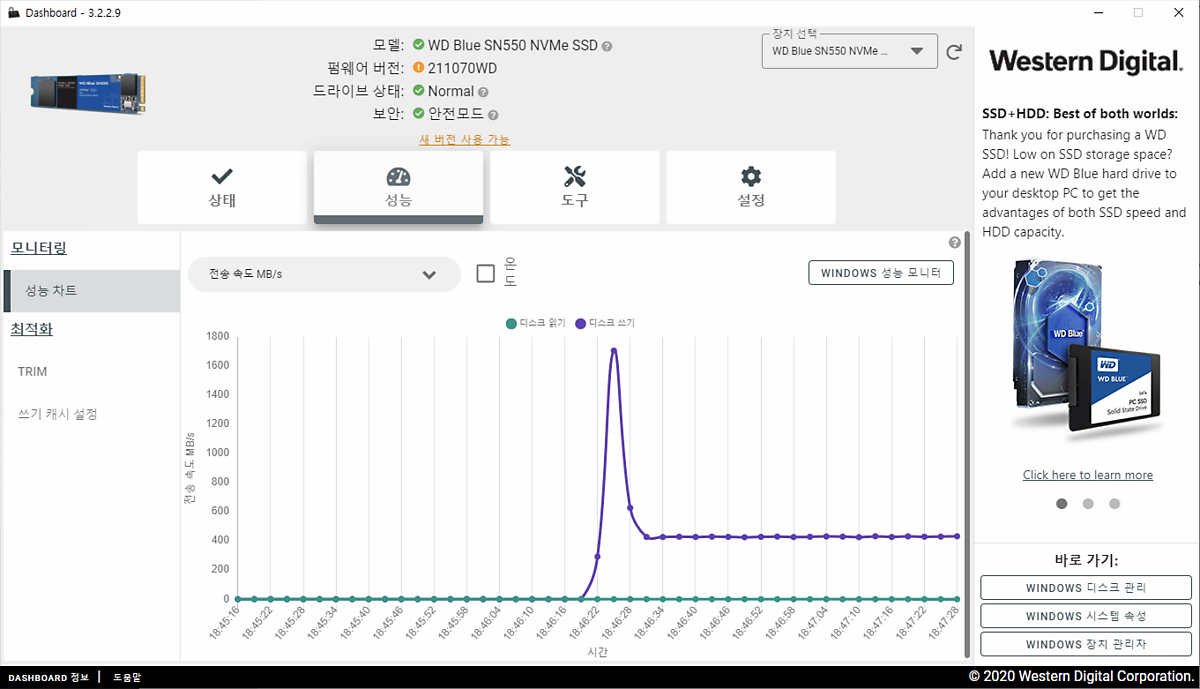
Task: Click green check icon beside model name
Action: (418, 45)
